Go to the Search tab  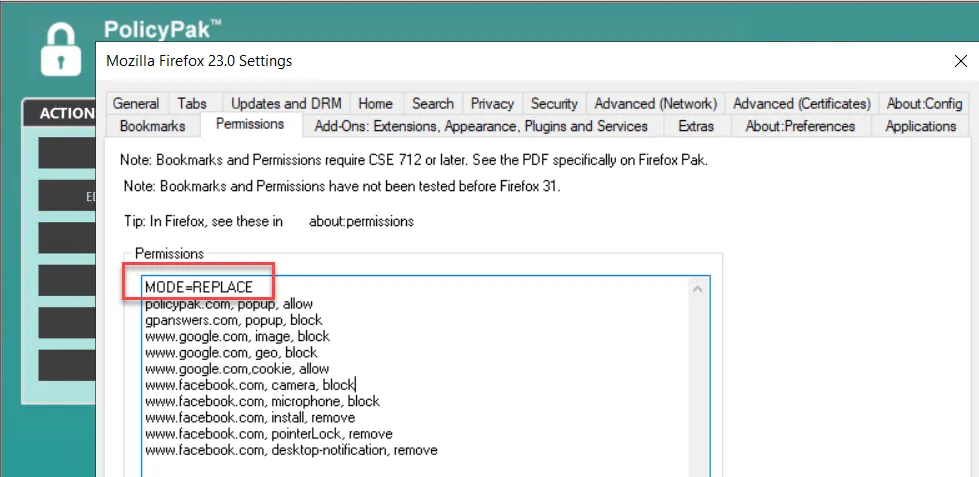point(433,103)
